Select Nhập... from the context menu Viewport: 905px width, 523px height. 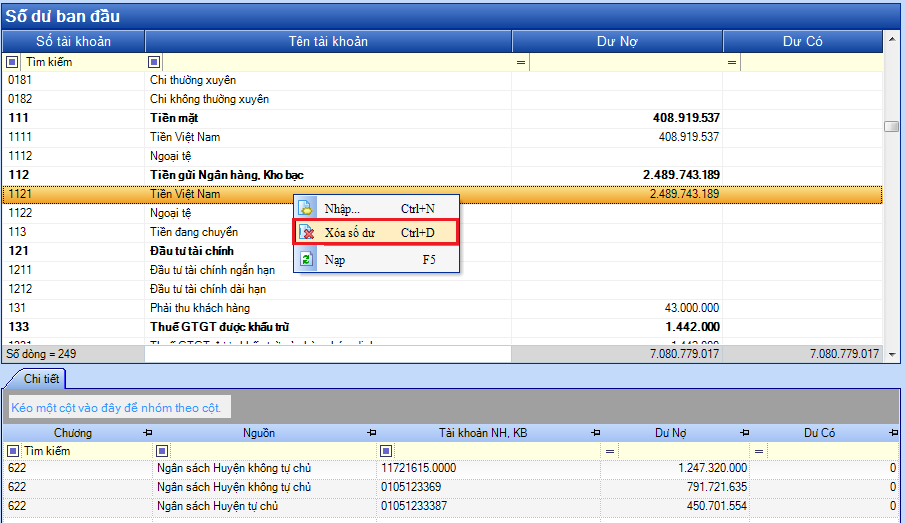(376, 208)
